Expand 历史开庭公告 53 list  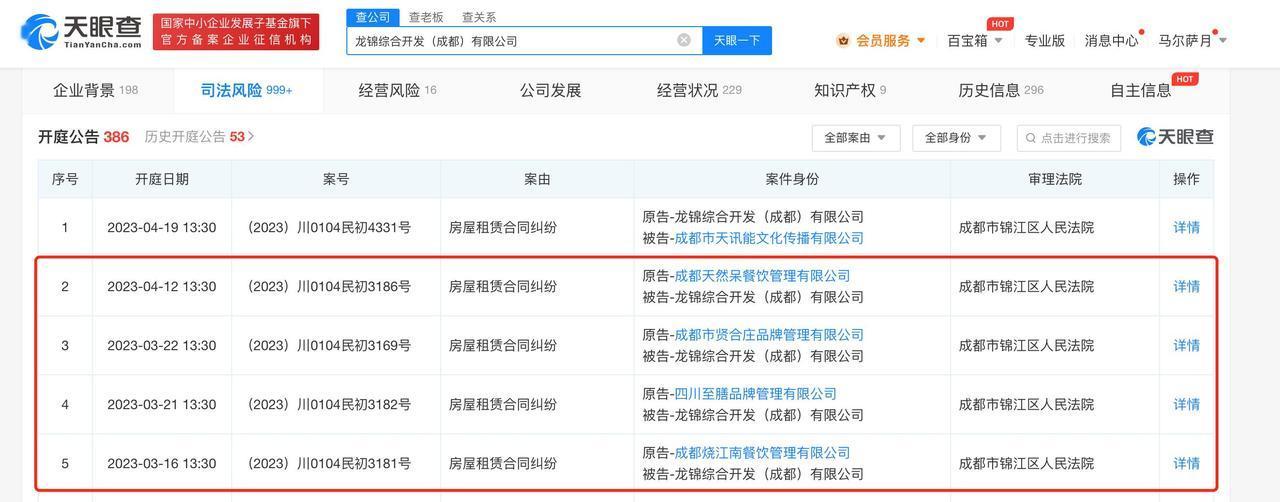click(x=199, y=136)
